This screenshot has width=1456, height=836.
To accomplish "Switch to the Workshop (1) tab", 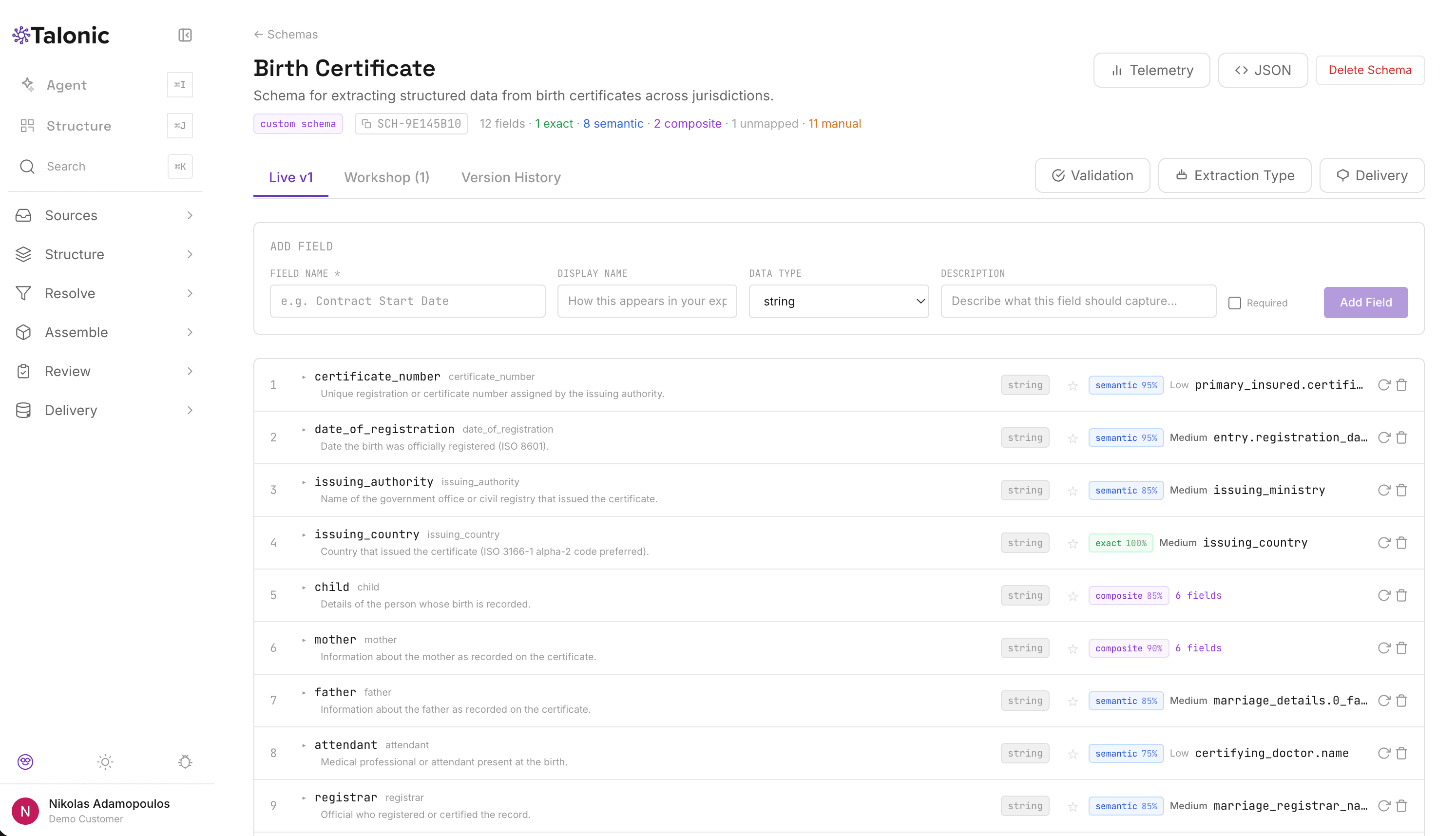I will click(386, 177).
